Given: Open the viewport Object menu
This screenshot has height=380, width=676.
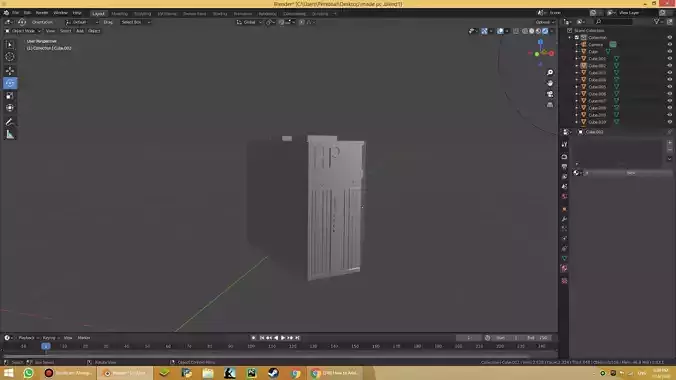Looking at the screenshot, I should 94,31.
